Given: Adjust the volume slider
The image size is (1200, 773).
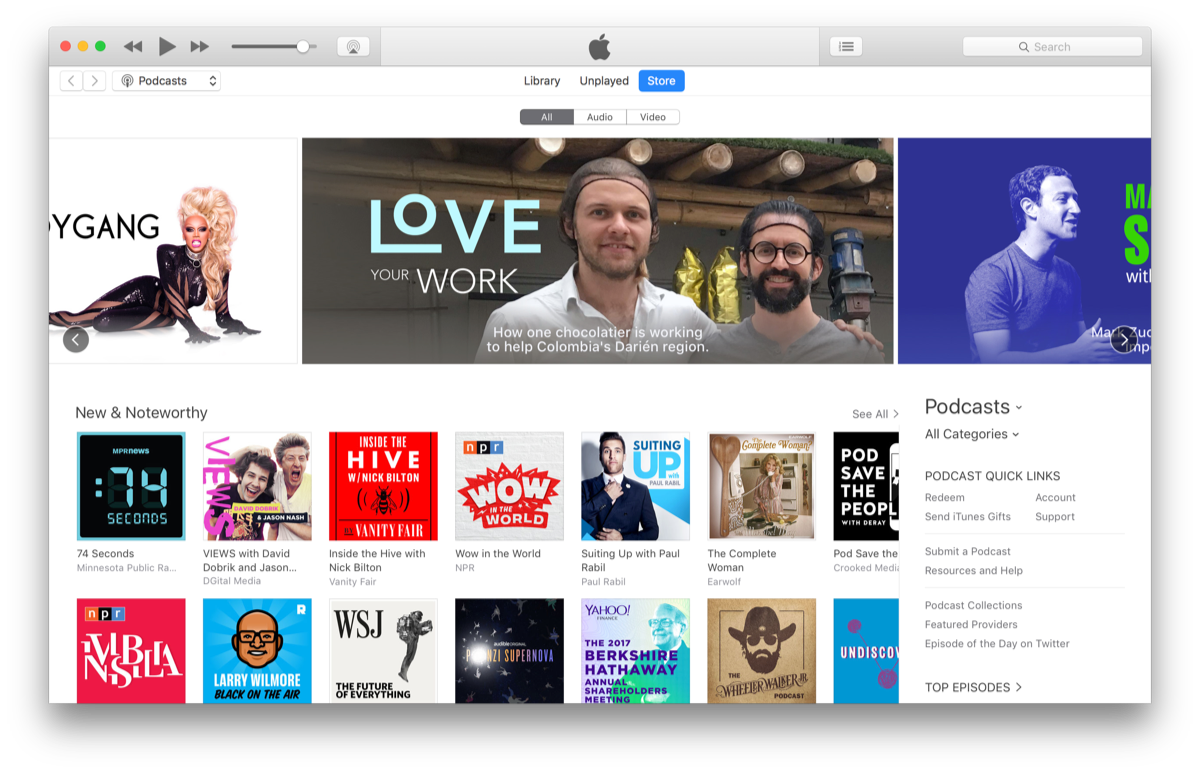Looking at the screenshot, I should [302, 46].
